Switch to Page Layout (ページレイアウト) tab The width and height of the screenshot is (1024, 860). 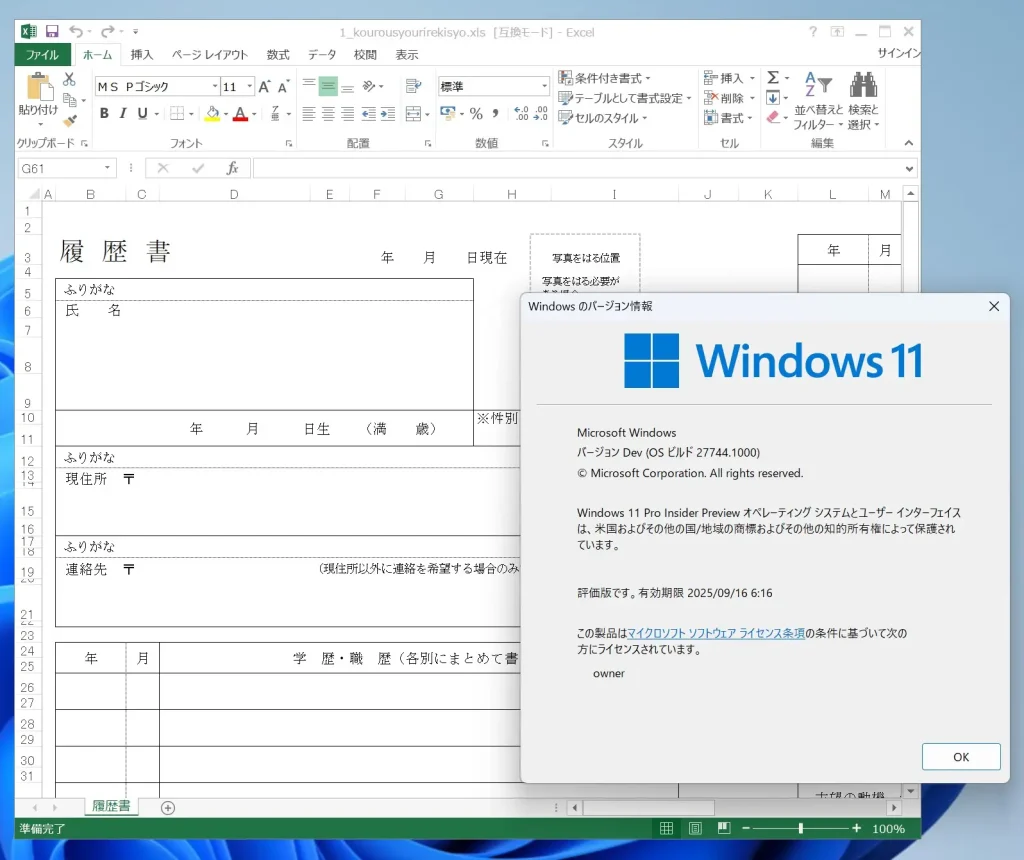[x=210, y=55]
